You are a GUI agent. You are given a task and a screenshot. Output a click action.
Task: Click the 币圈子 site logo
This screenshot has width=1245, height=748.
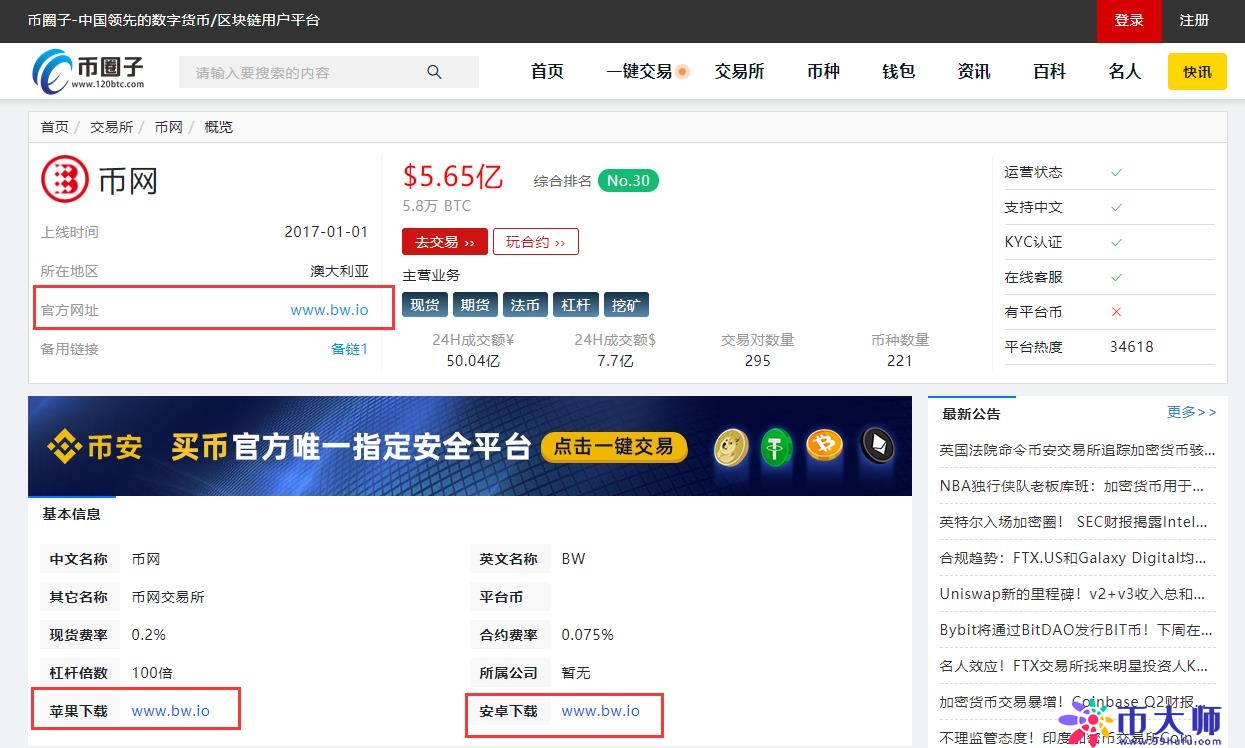click(x=88, y=71)
